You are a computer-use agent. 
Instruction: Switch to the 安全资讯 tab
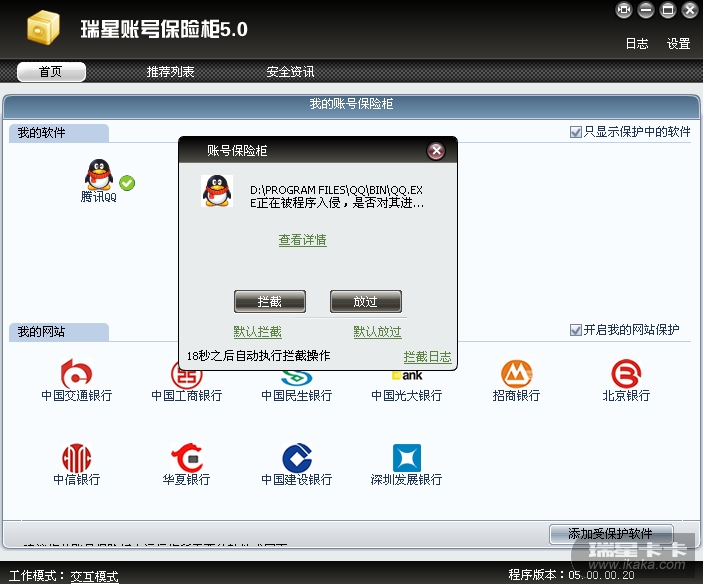pyautogui.click(x=290, y=72)
